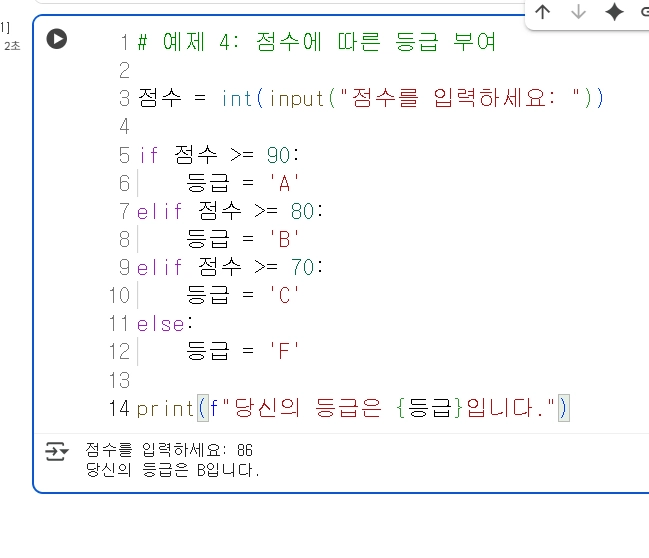Click output line '당신의 등급은 B입니다.'

click(x=172, y=470)
